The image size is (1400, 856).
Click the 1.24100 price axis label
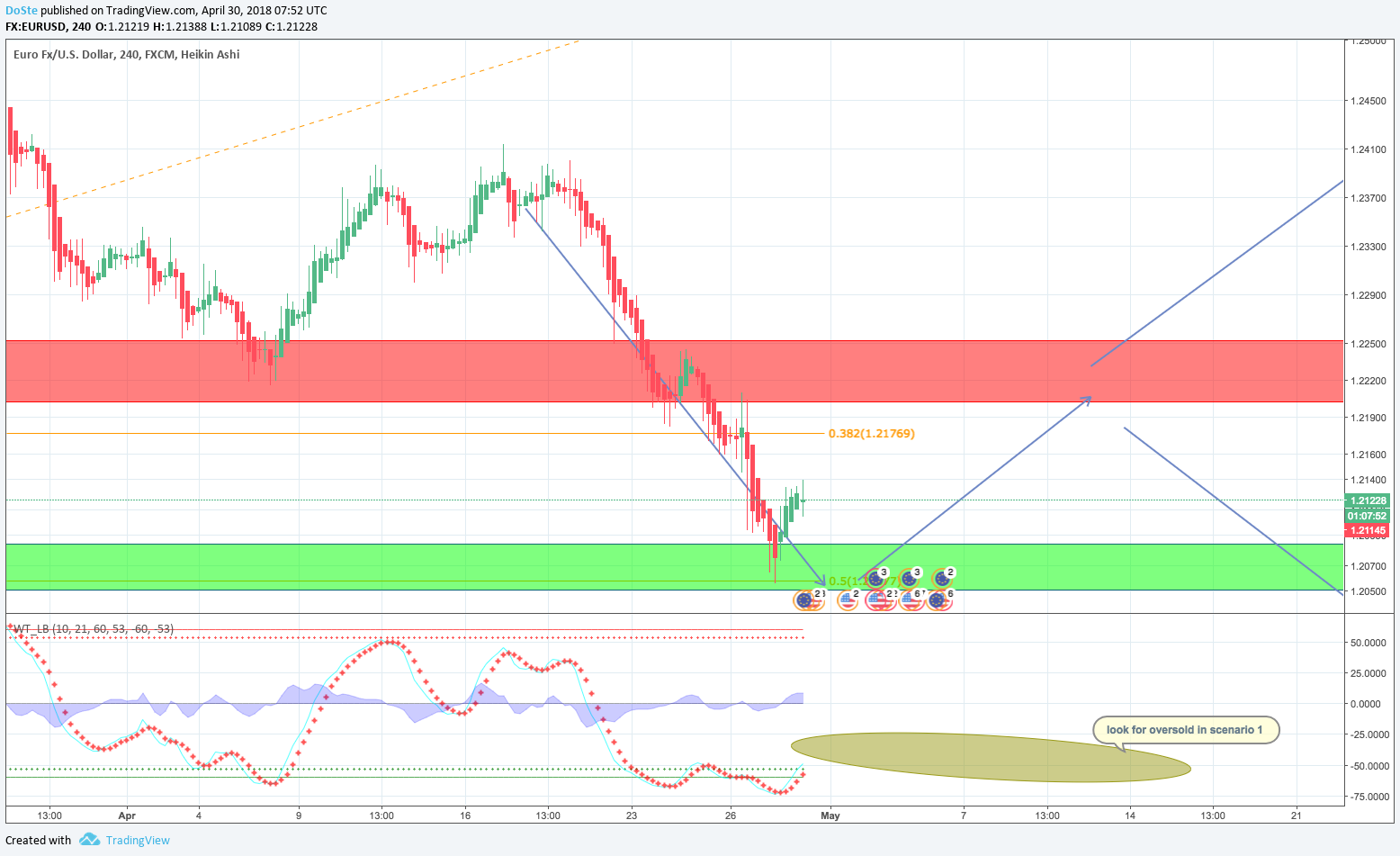click(1369, 149)
